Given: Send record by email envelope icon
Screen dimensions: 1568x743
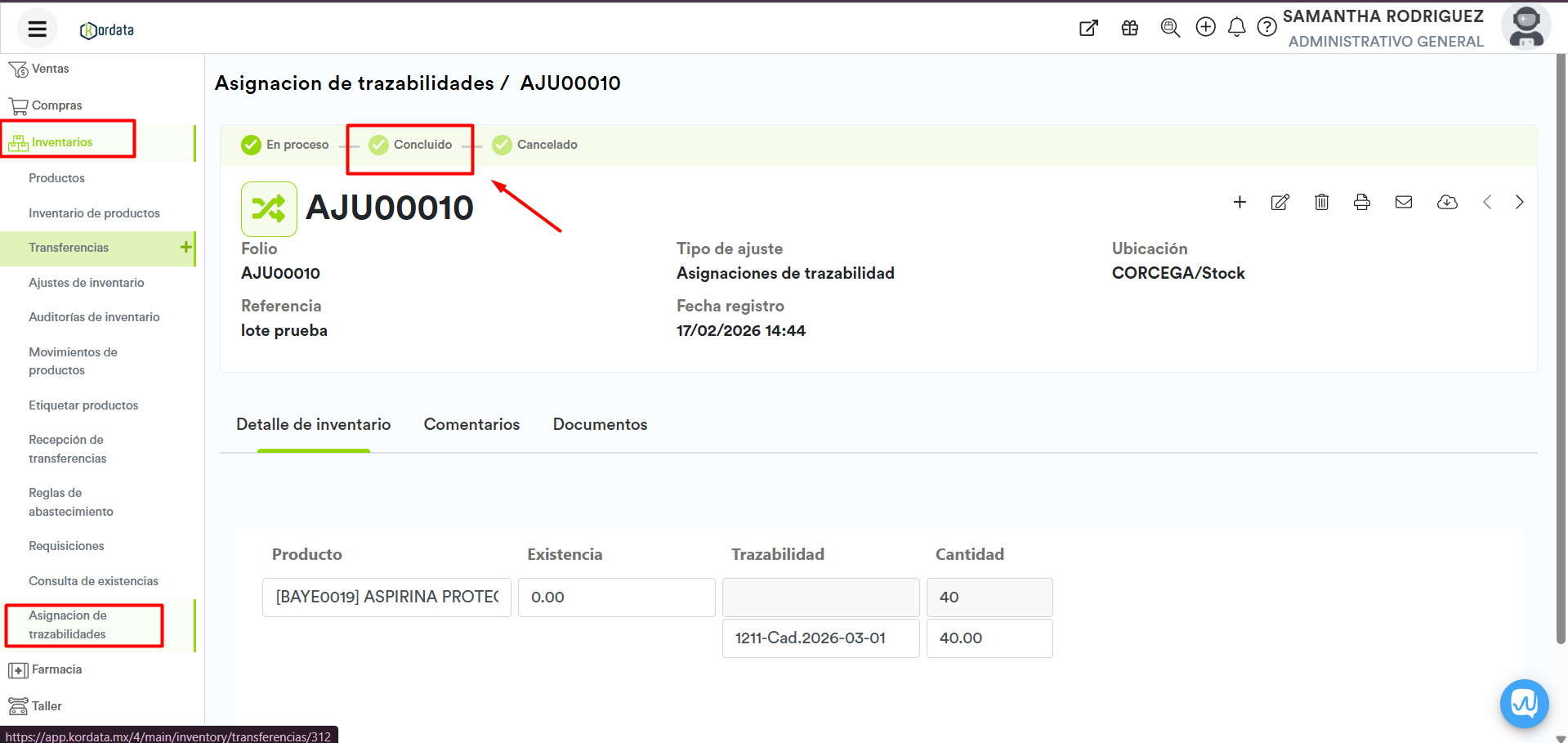Looking at the screenshot, I should 1403,203.
